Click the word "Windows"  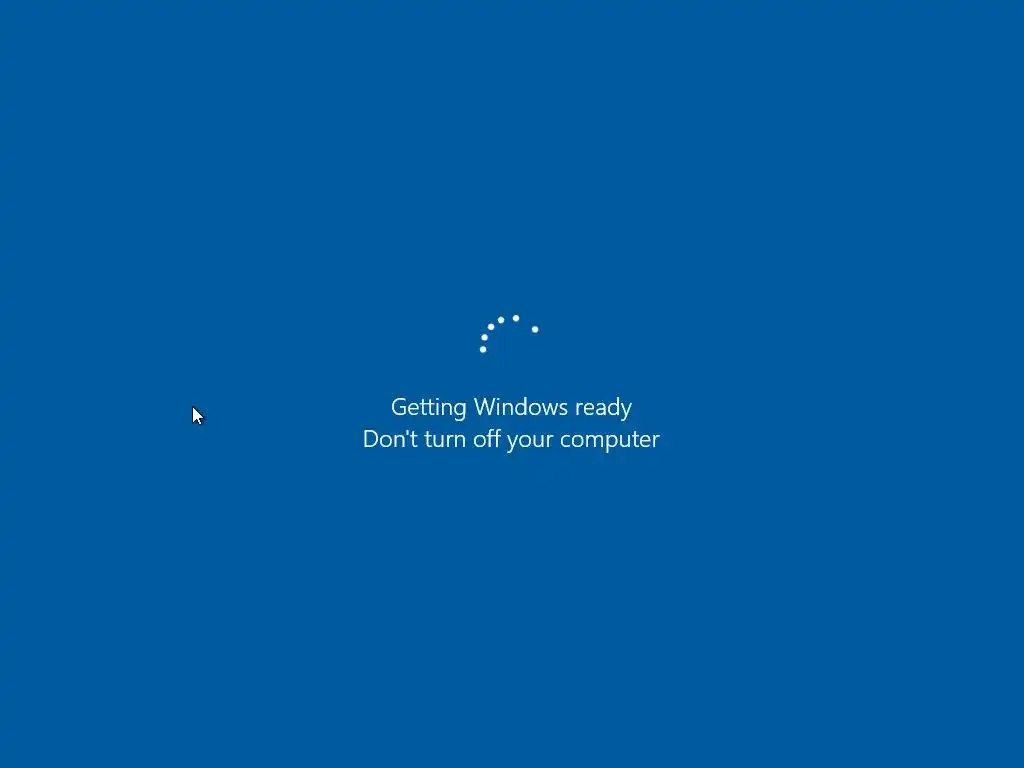(520, 407)
